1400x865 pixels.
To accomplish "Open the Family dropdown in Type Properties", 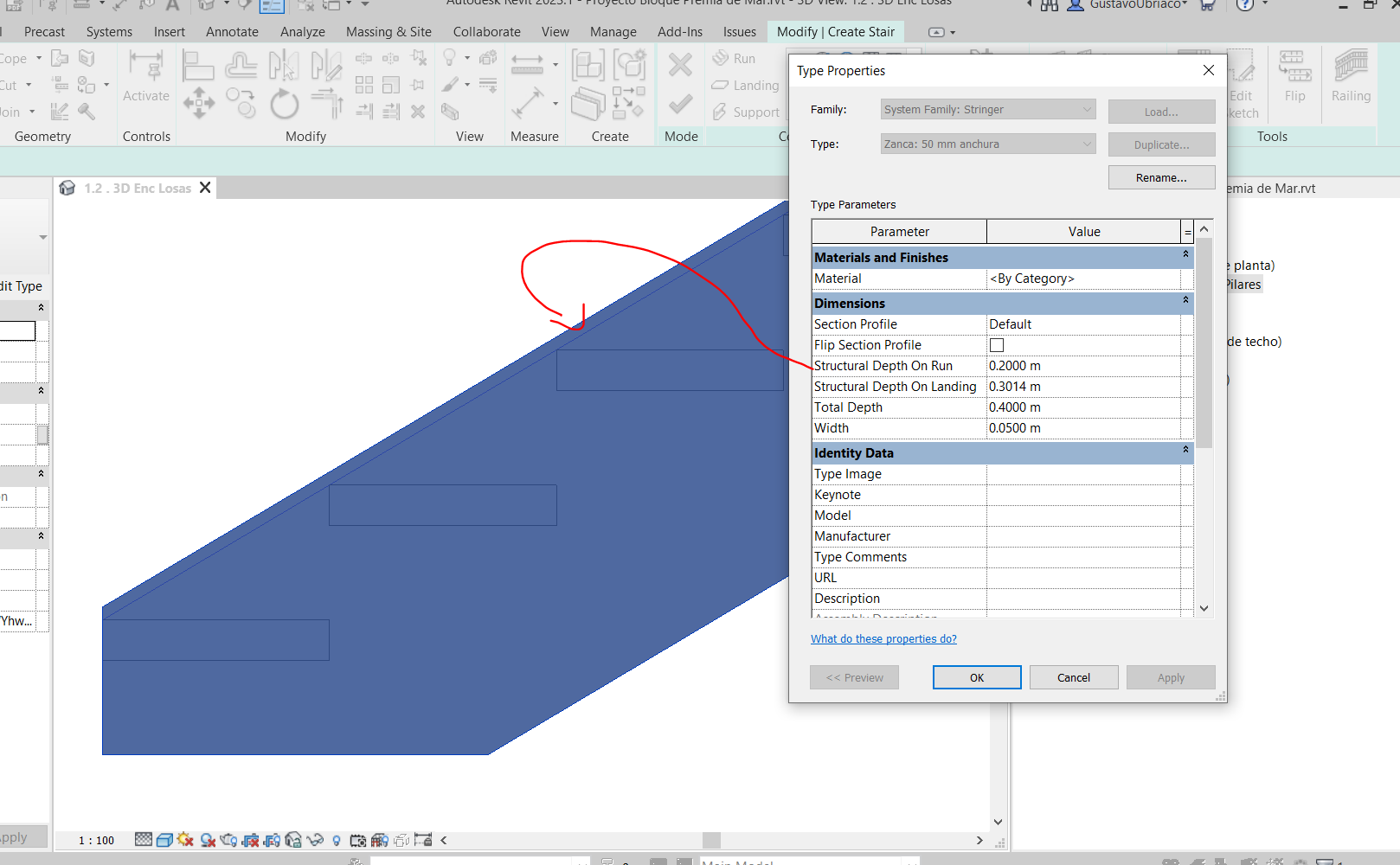I will (x=988, y=110).
